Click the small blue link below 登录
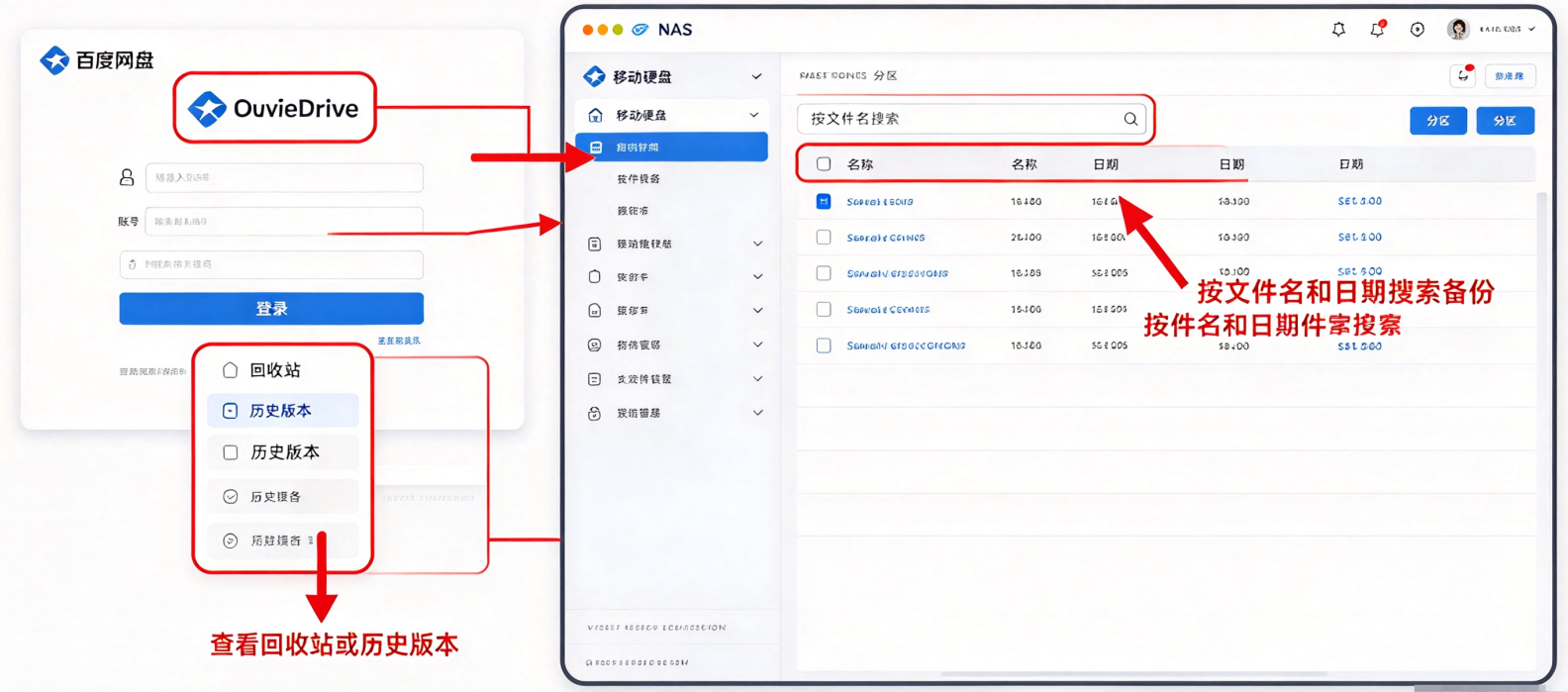The height and width of the screenshot is (692, 1568). (399, 341)
